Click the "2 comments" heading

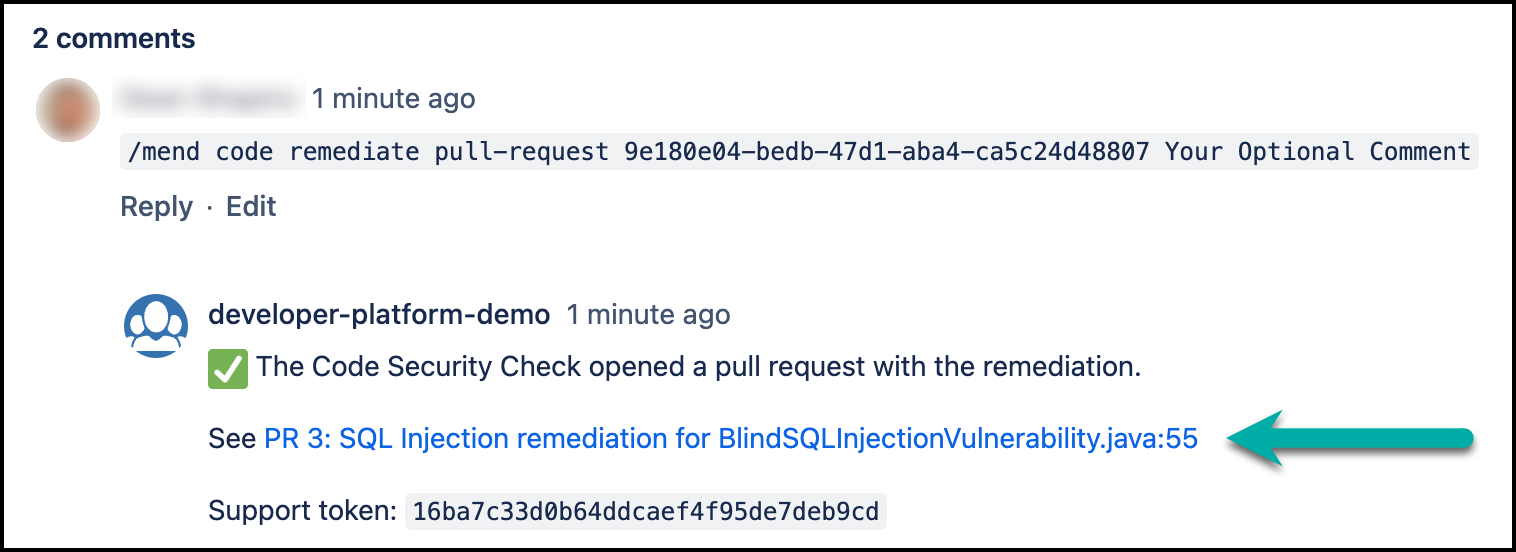coord(114,39)
